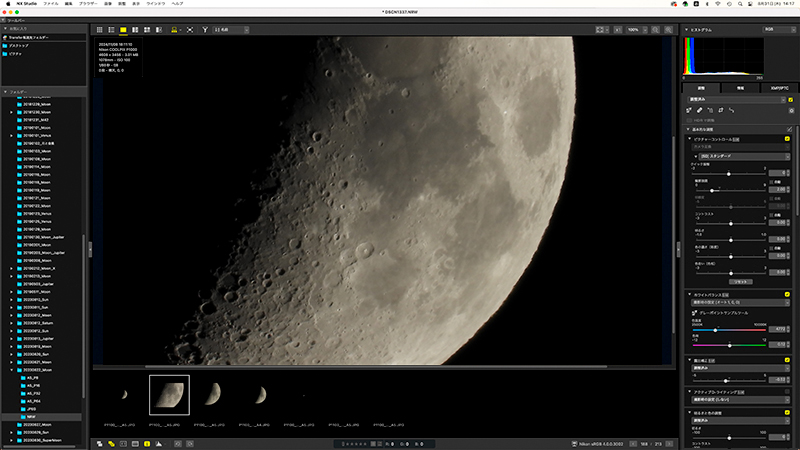Toggle the Exposure Compensation yellow checkbox
Image resolution: width=800 pixels, height=450 pixels.
point(787,360)
